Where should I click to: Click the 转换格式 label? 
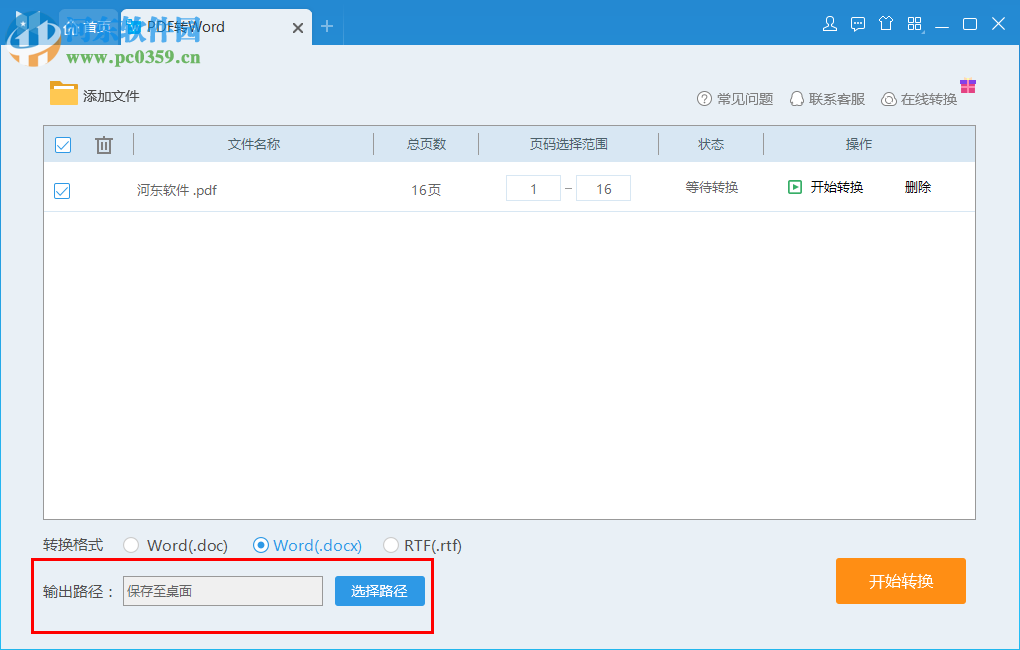73,545
